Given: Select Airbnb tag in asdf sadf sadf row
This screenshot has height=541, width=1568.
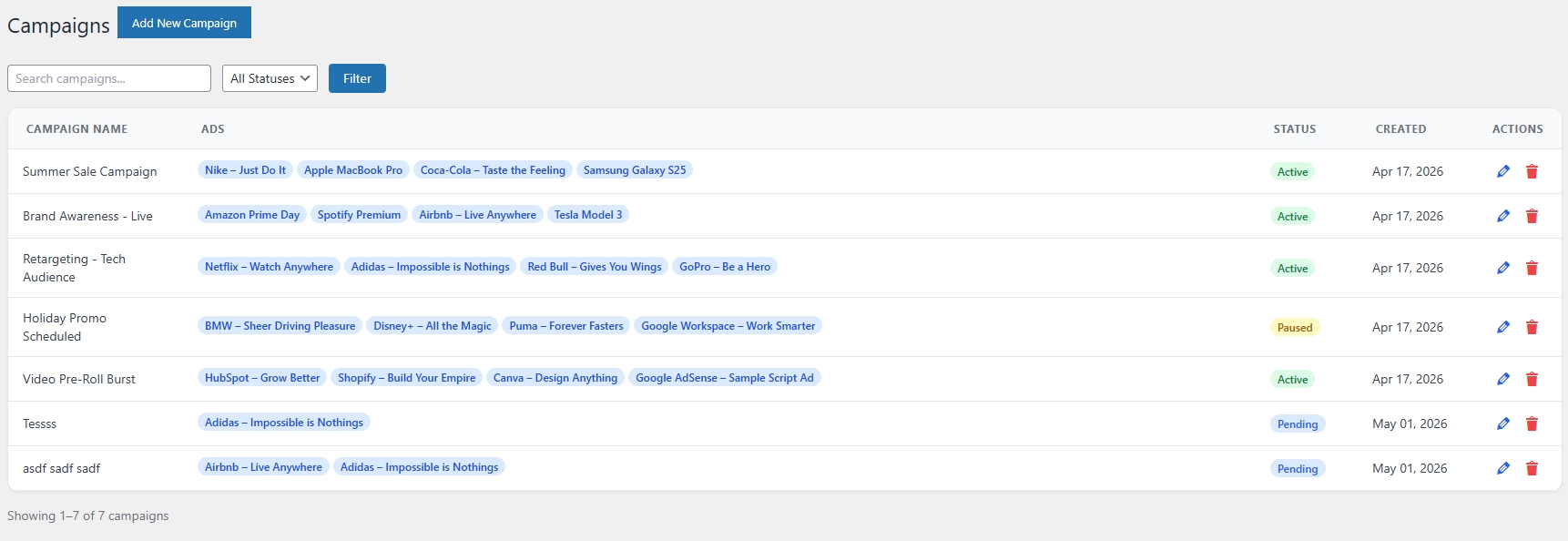Looking at the screenshot, I should 263,467.
